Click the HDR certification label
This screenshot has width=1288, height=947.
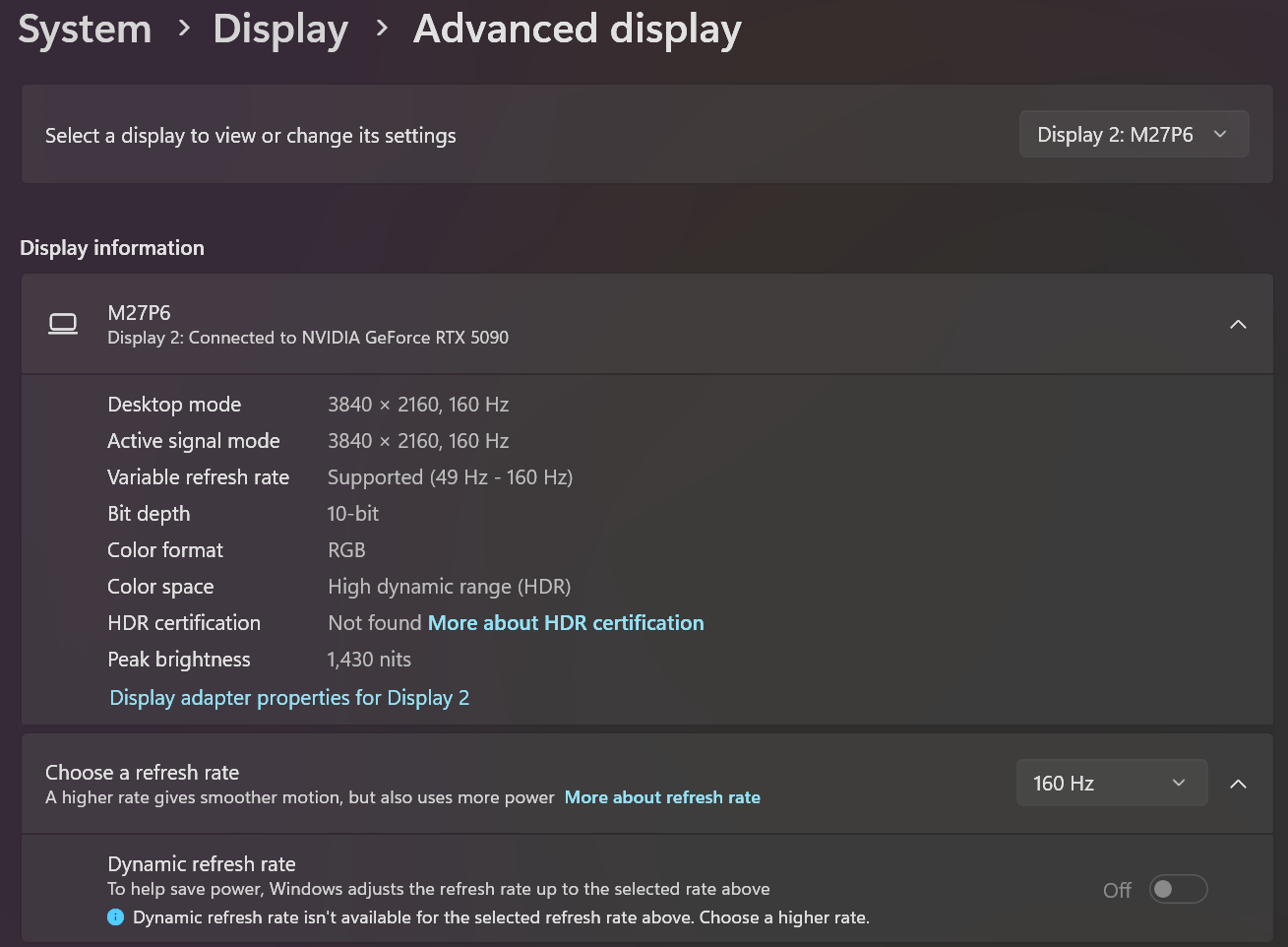coord(184,623)
